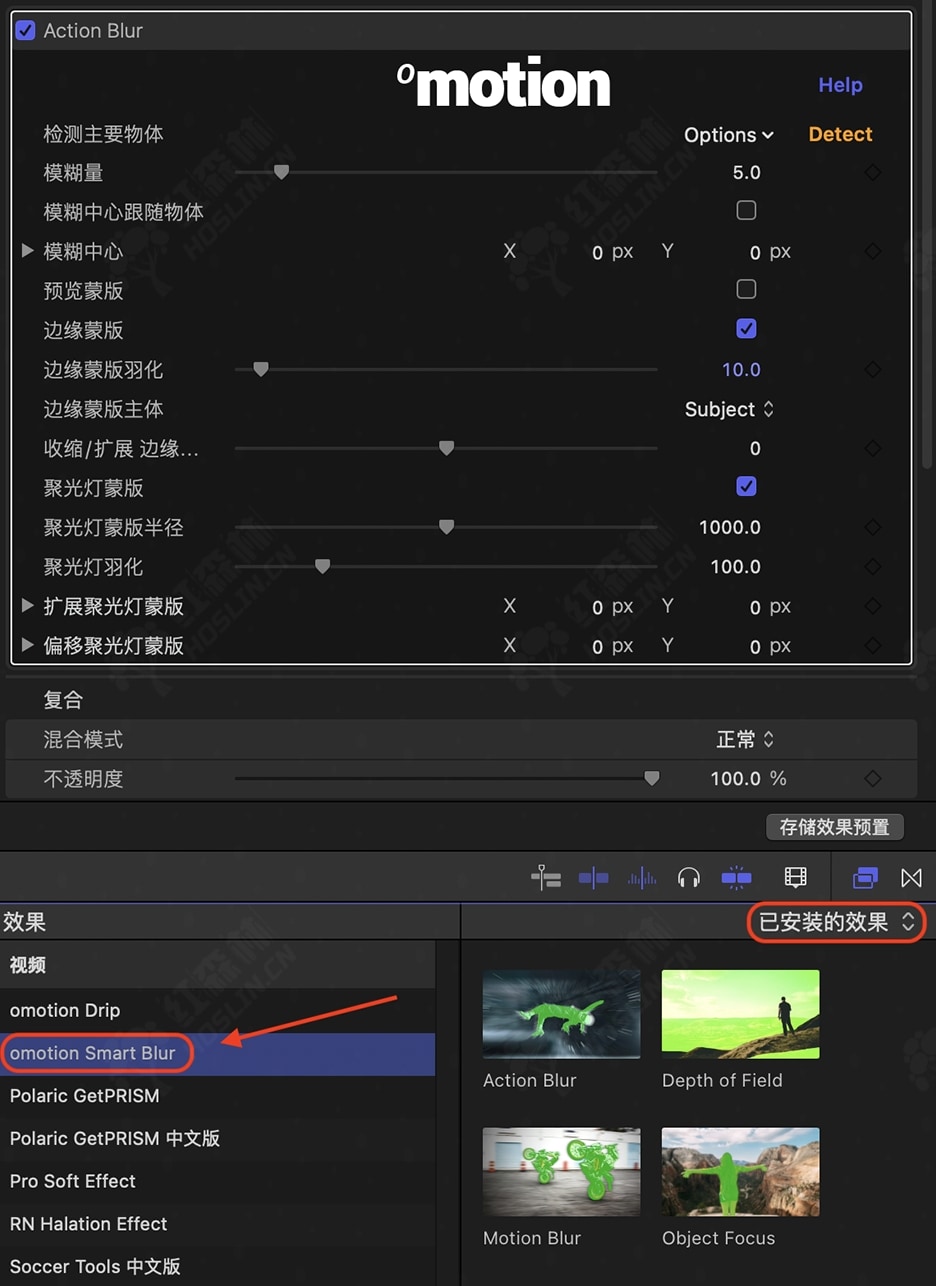Image resolution: width=936 pixels, height=1286 pixels.
Task: Disable the Action Blur effect checkbox
Action: (x=25, y=31)
